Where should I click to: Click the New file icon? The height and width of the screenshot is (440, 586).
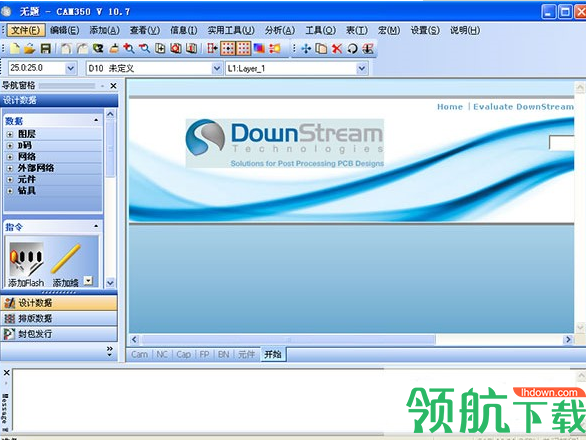coord(15,49)
